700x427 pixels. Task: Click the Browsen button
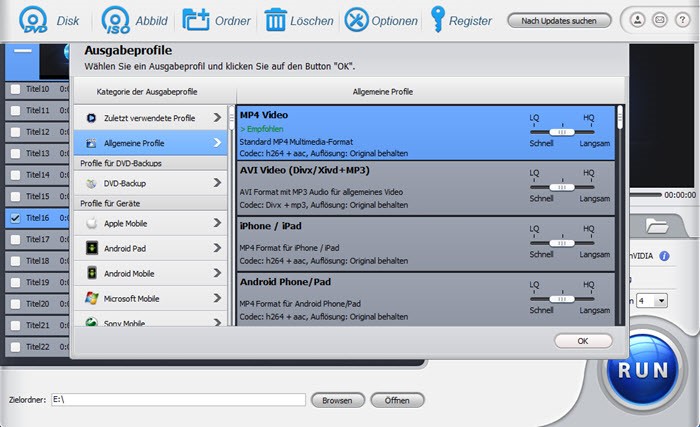338,400
